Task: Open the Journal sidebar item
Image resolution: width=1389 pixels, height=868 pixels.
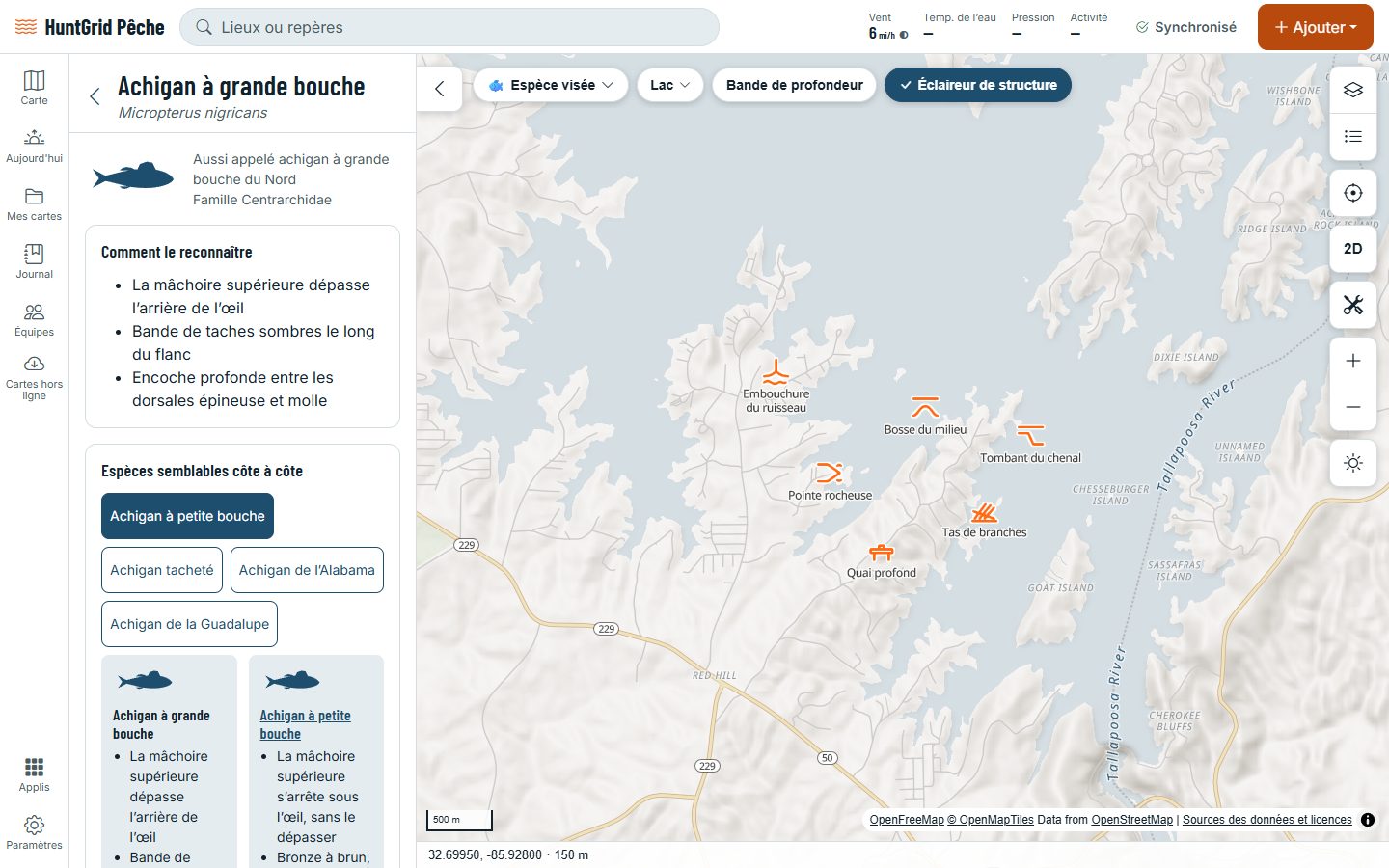Action: (34, 260)
